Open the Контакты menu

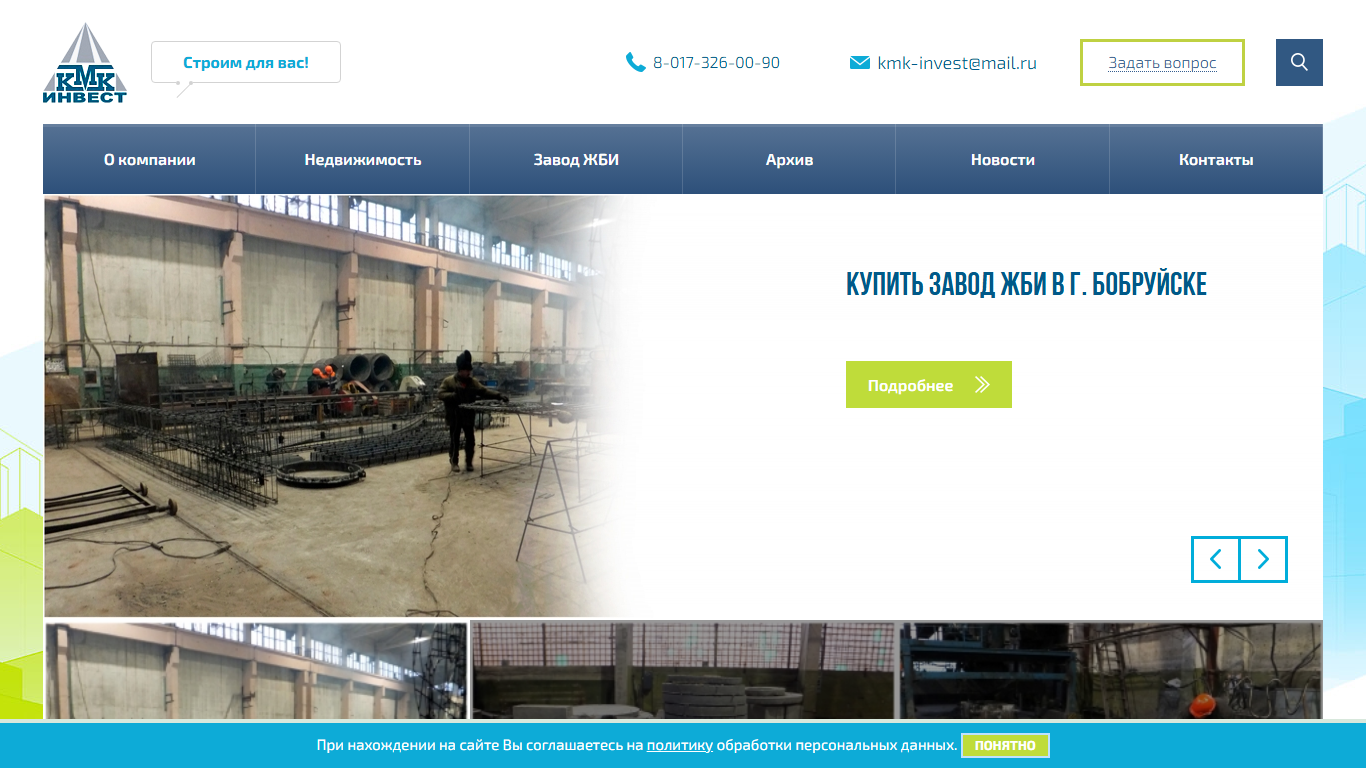pyautogui.click(x=1216, y=159)
